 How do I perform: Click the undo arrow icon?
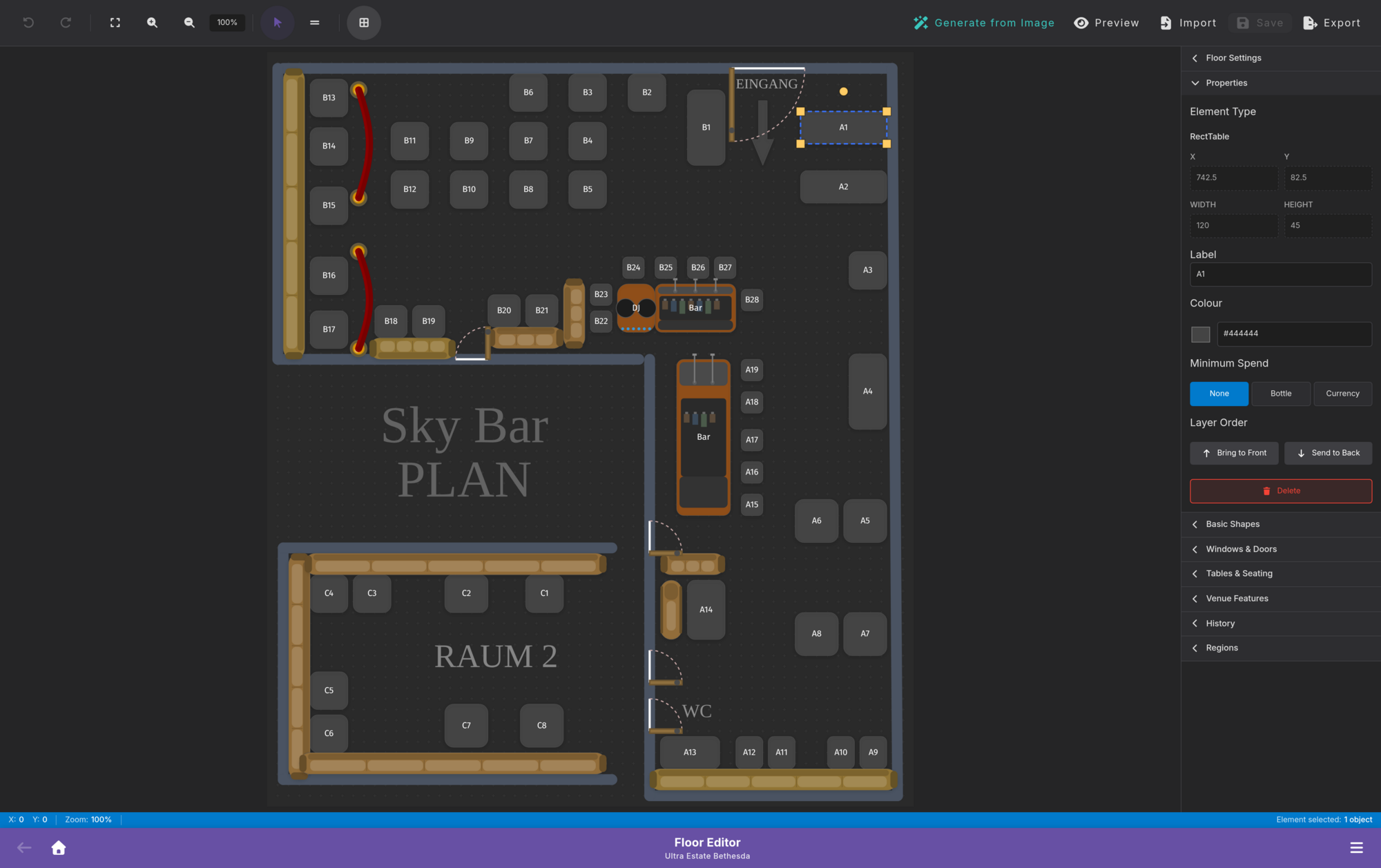pos(28,22)
